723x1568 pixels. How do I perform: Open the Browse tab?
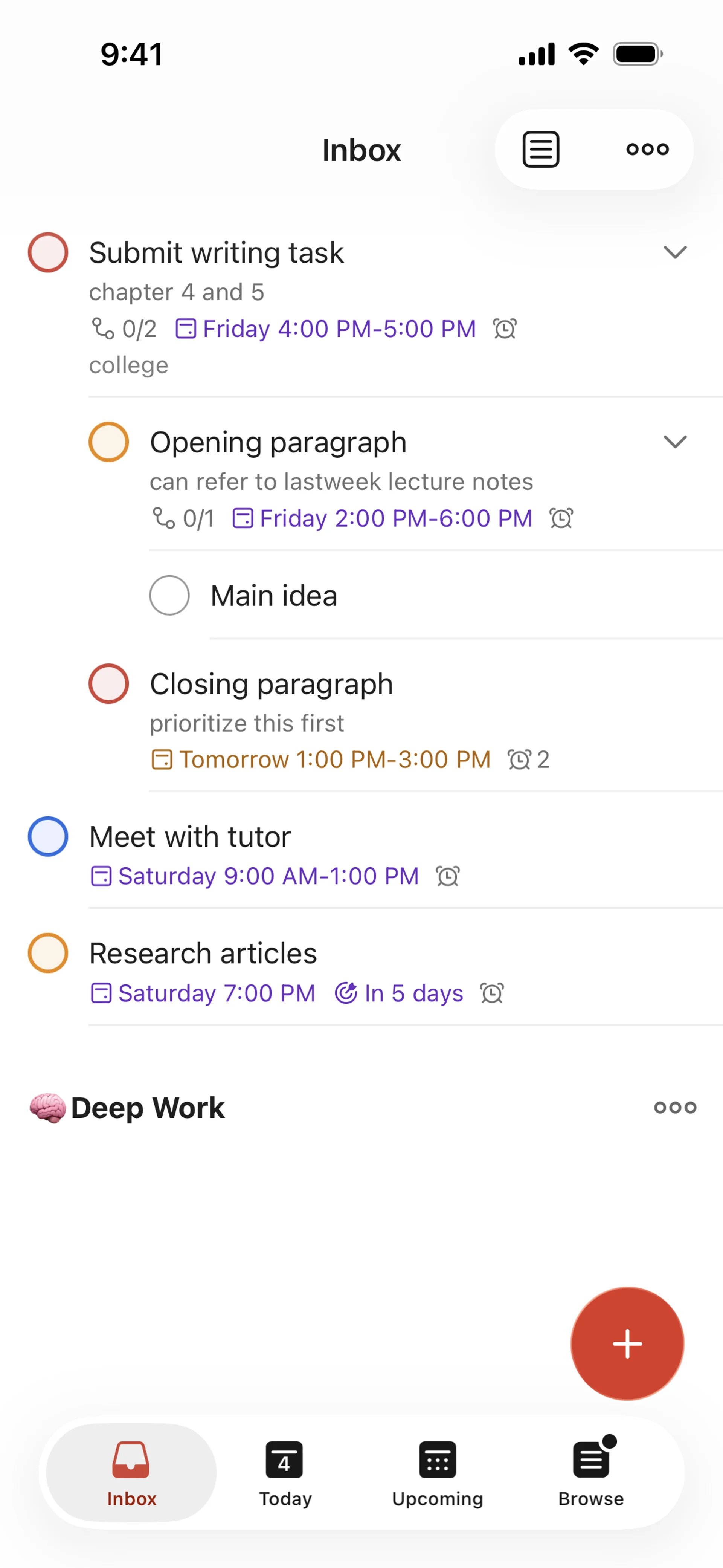click(590, 1472)
